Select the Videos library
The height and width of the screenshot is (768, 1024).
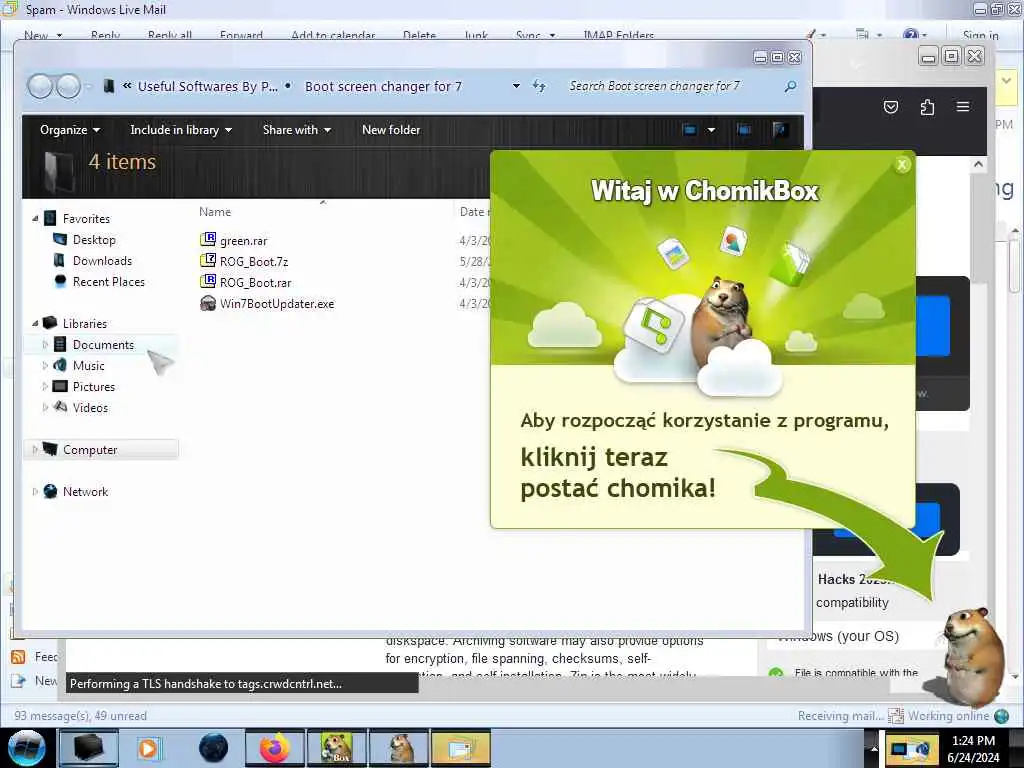tap(90, 408)
